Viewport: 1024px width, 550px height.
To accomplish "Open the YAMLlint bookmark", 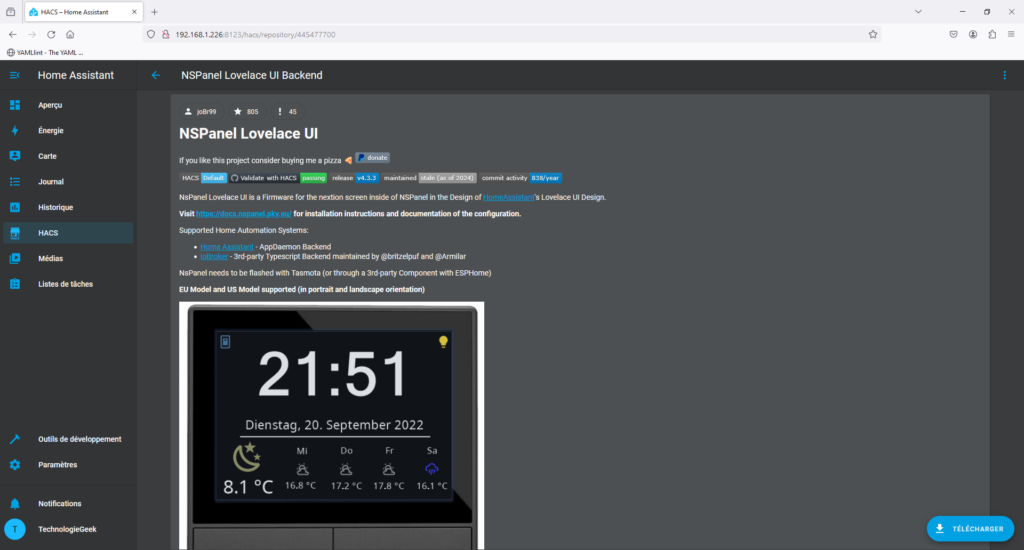I will tap(45, 52).
